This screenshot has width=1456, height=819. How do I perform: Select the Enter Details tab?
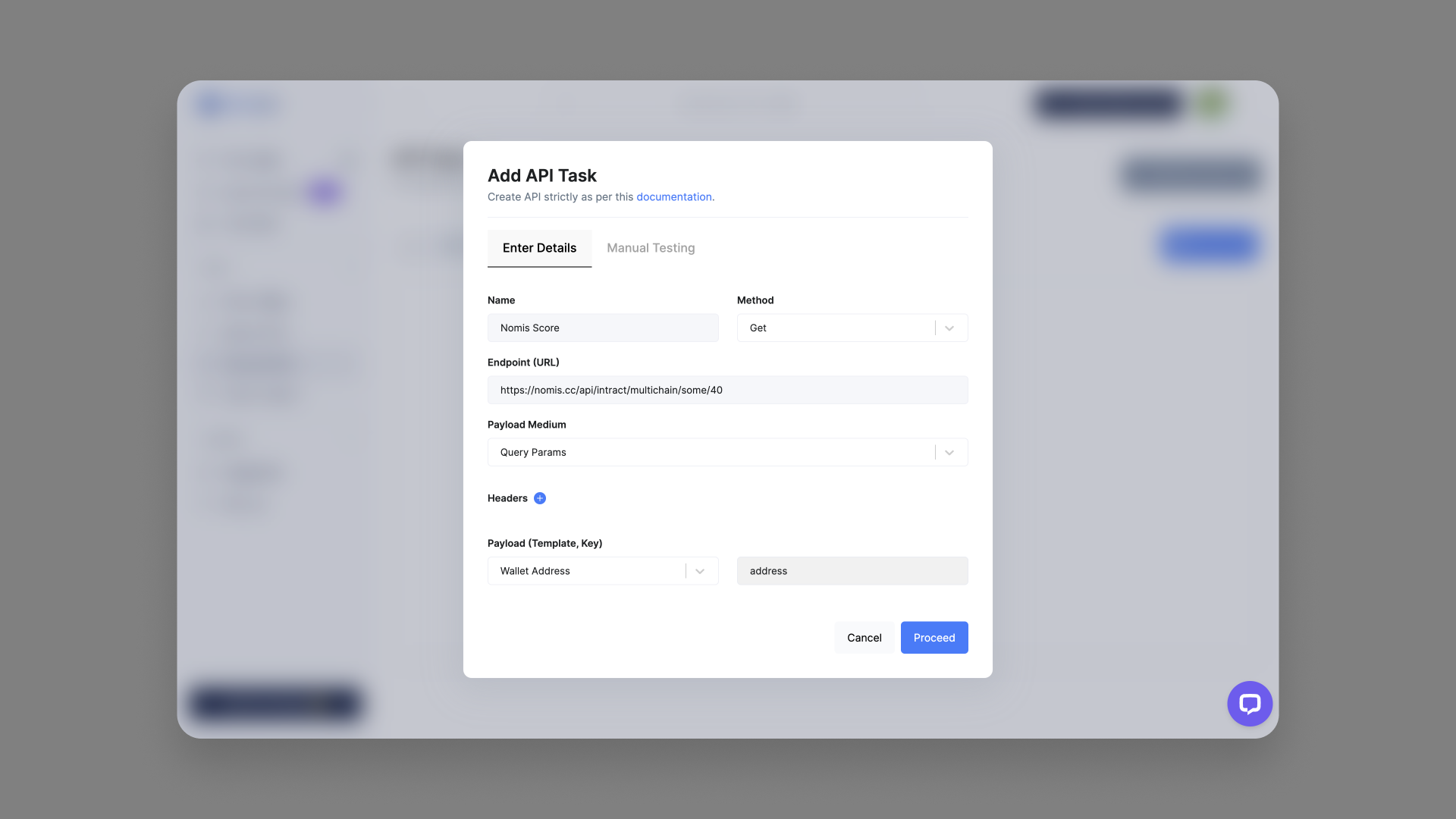(x=540, y=248)
